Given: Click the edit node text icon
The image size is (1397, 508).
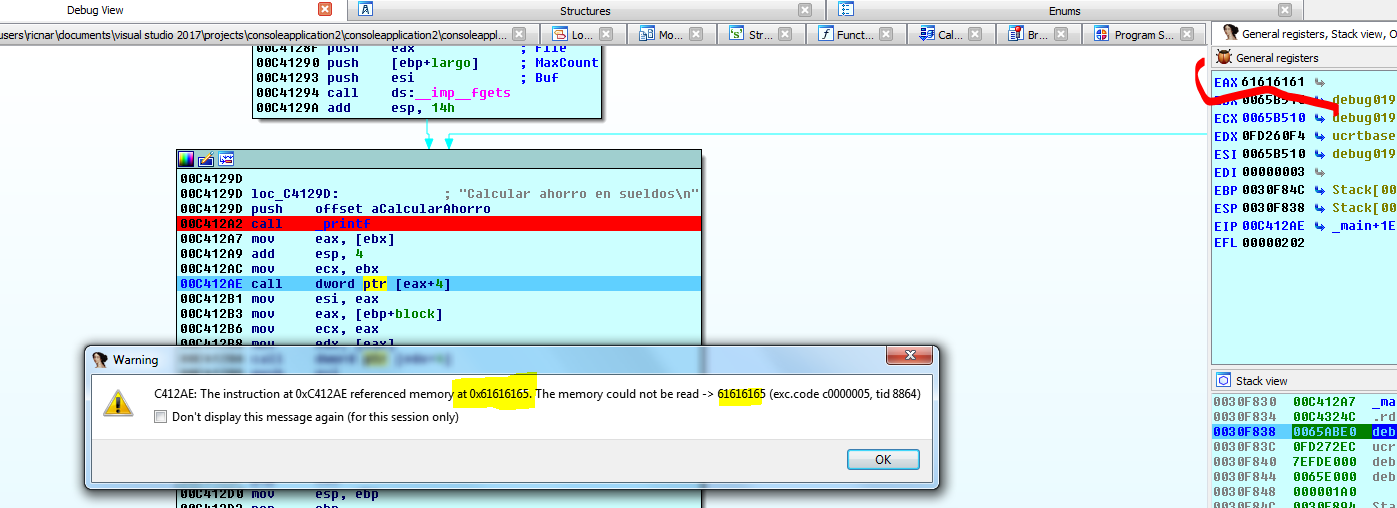Looking at the screenshot, I should (x=206, y=159).
